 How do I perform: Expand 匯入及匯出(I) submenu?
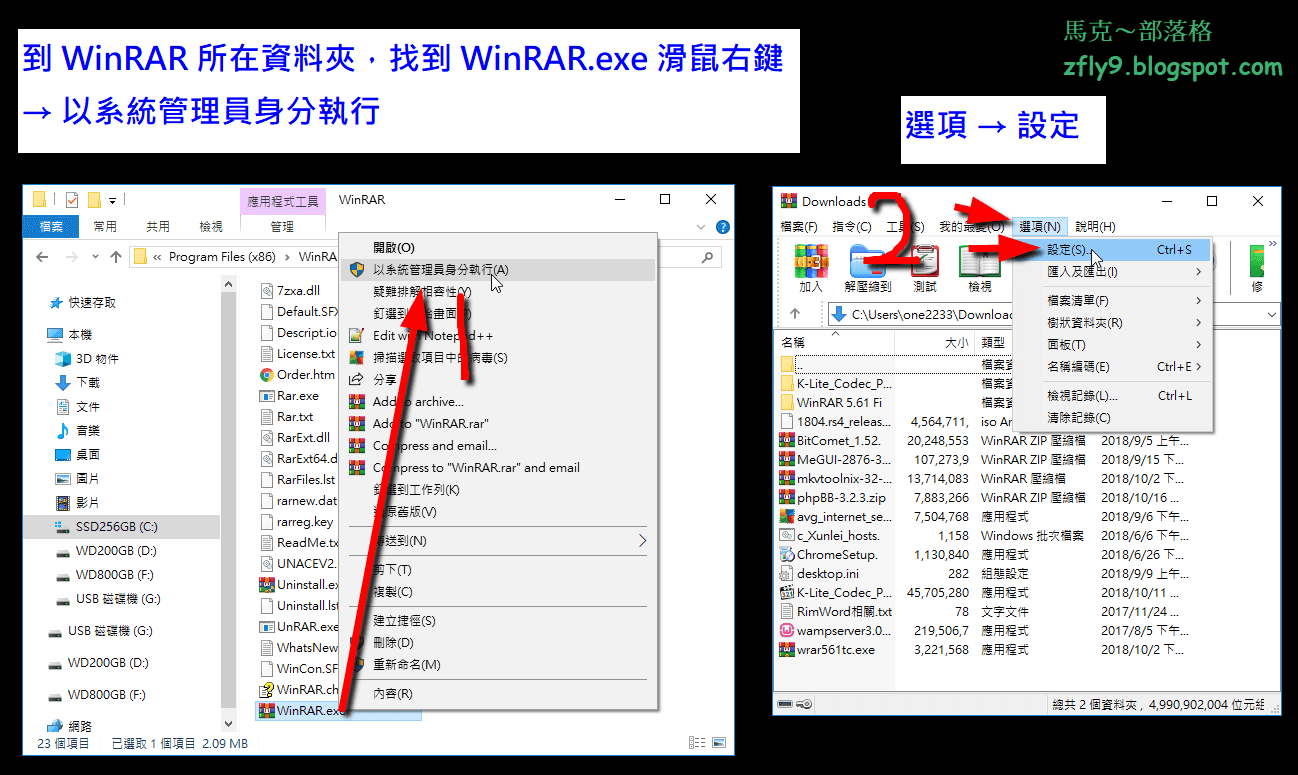1113,272
